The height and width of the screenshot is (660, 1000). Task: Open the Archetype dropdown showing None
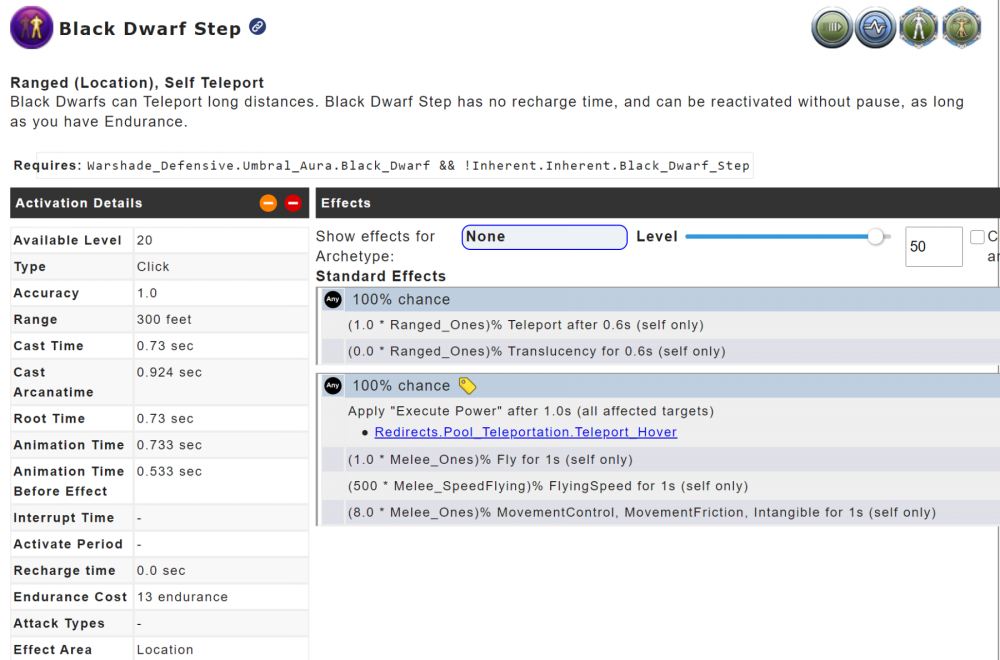544,237
